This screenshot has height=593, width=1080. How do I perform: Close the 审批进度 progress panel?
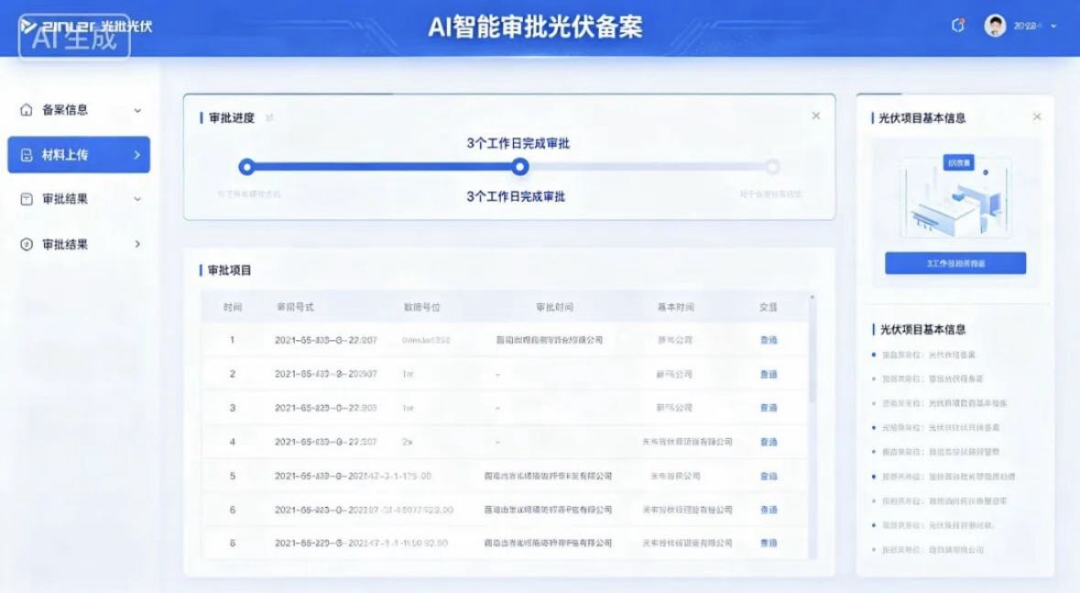pos(816,116)
